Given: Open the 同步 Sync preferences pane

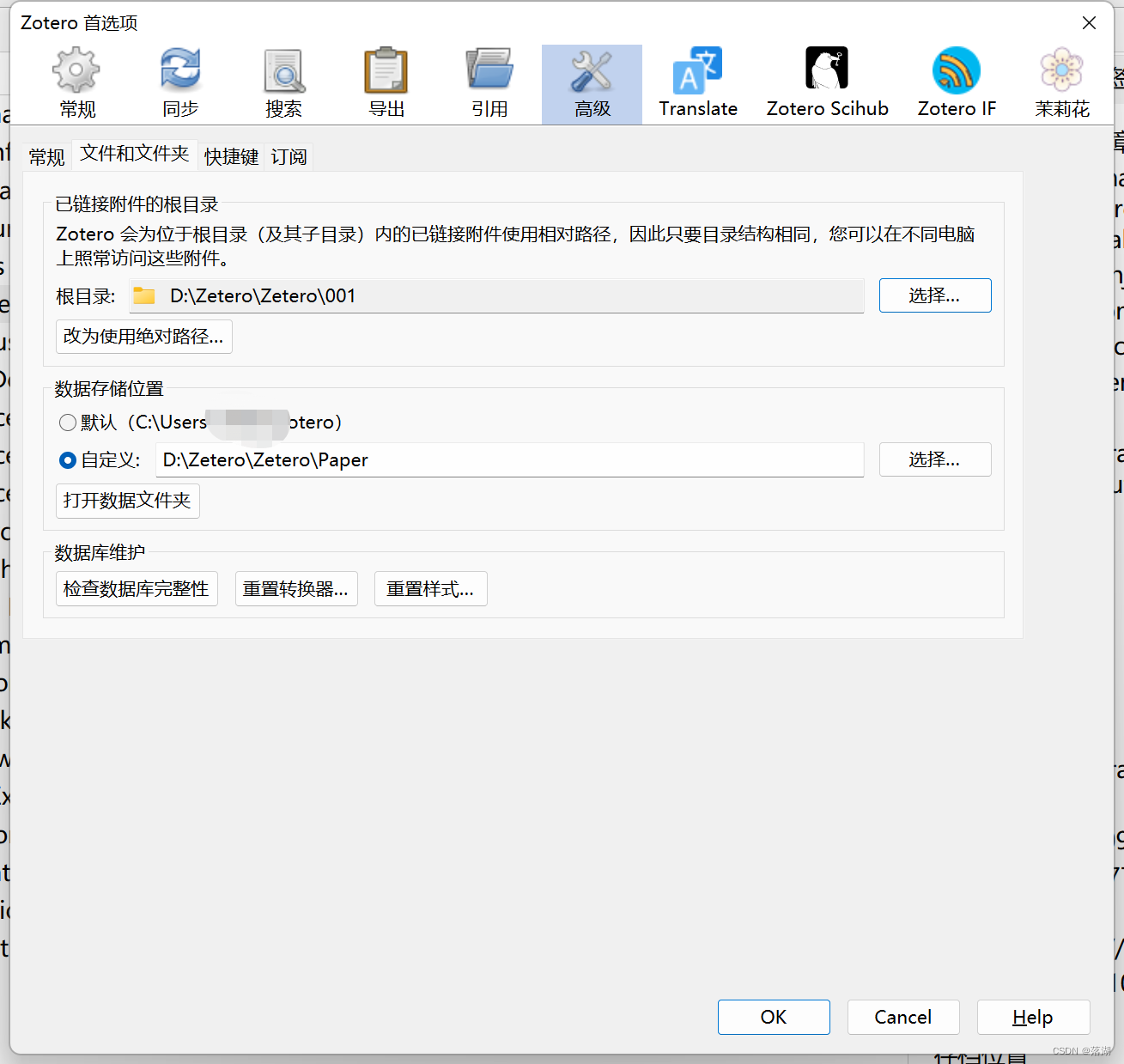Looking at the screenshot, I should click(x=180, y=84).
